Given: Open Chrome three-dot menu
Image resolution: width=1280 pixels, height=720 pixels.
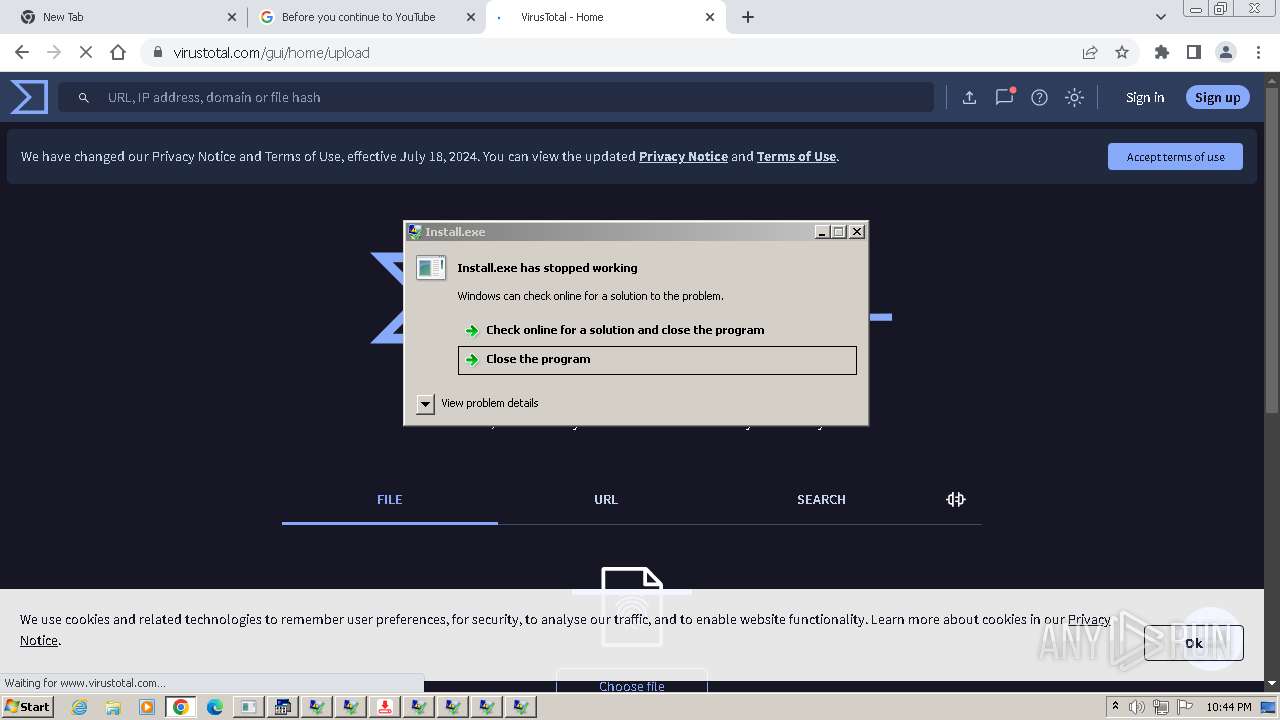Looking at the screenshot, I should click(x=1258, y=52).
